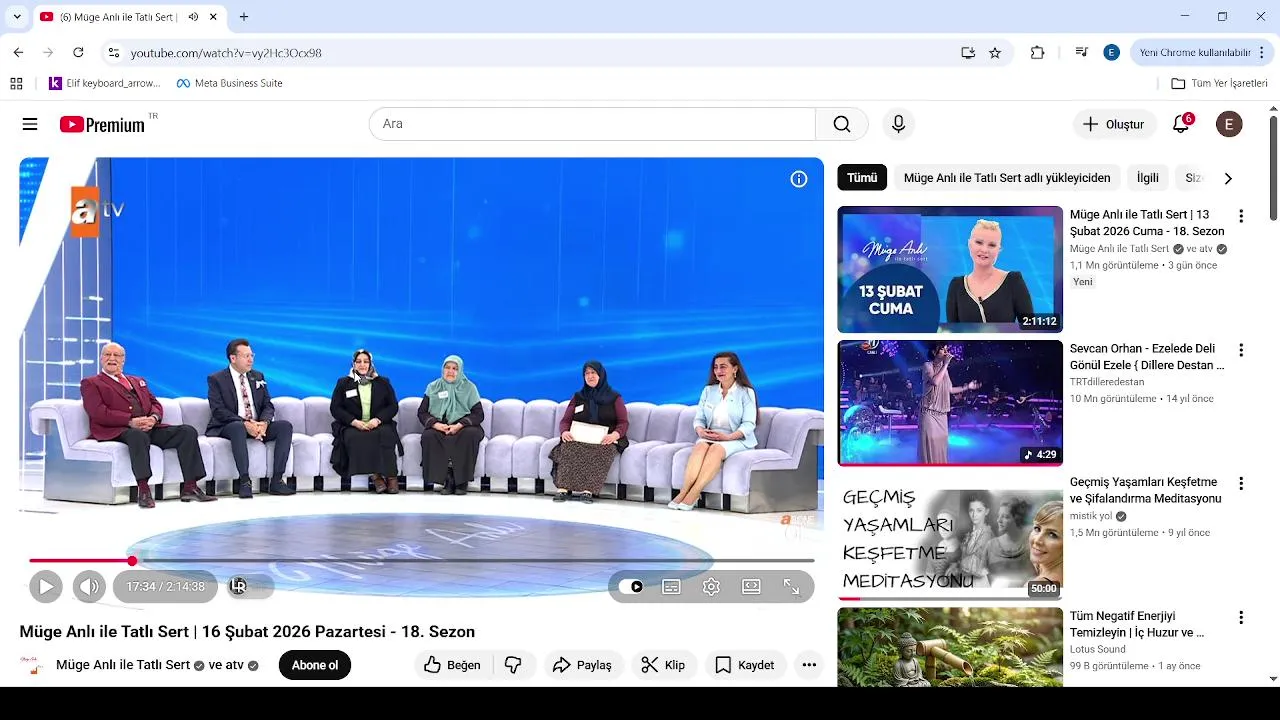Screen dimensions: 1280x720
Task: Open options for Tüm Negatif Enerjiyi video
Action: (1241, 617)
